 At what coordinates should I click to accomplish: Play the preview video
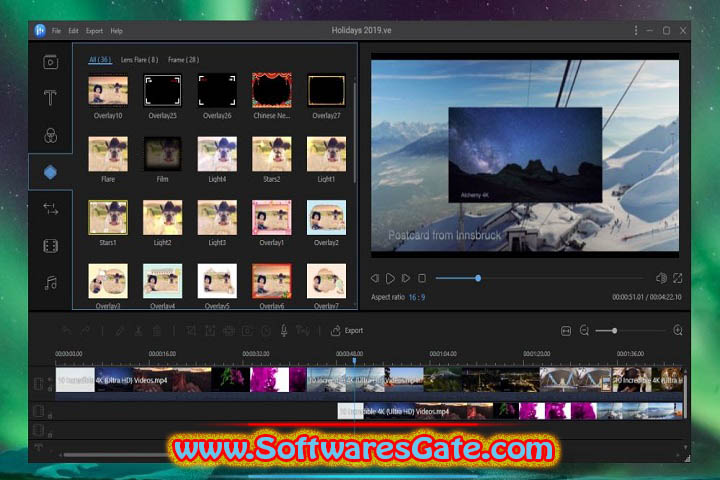(x=390, y=278)
